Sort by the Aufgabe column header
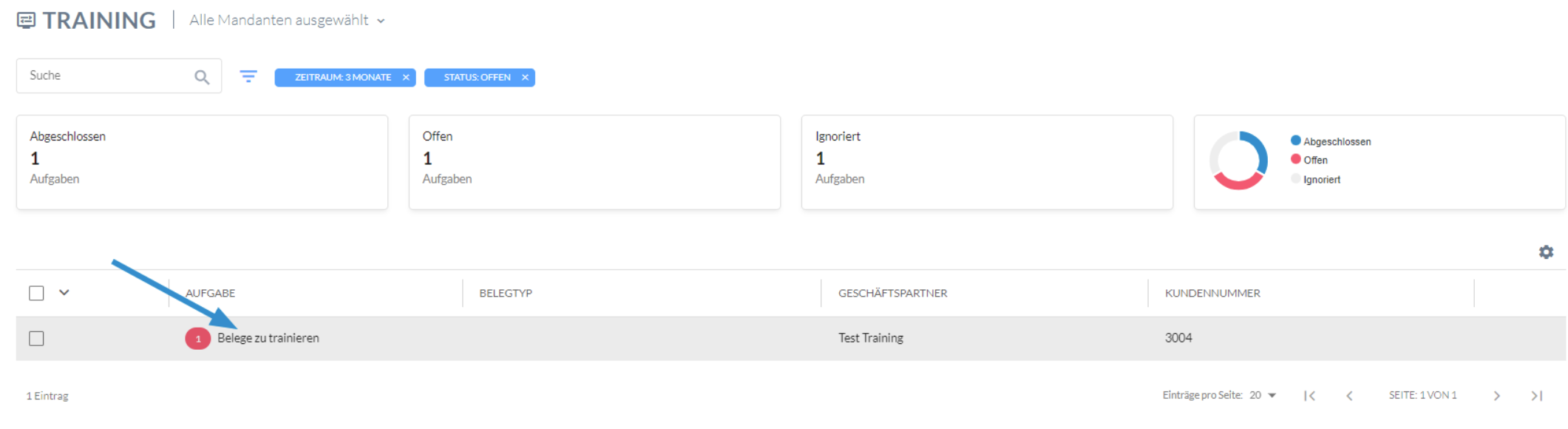 [x=211, y=293]
